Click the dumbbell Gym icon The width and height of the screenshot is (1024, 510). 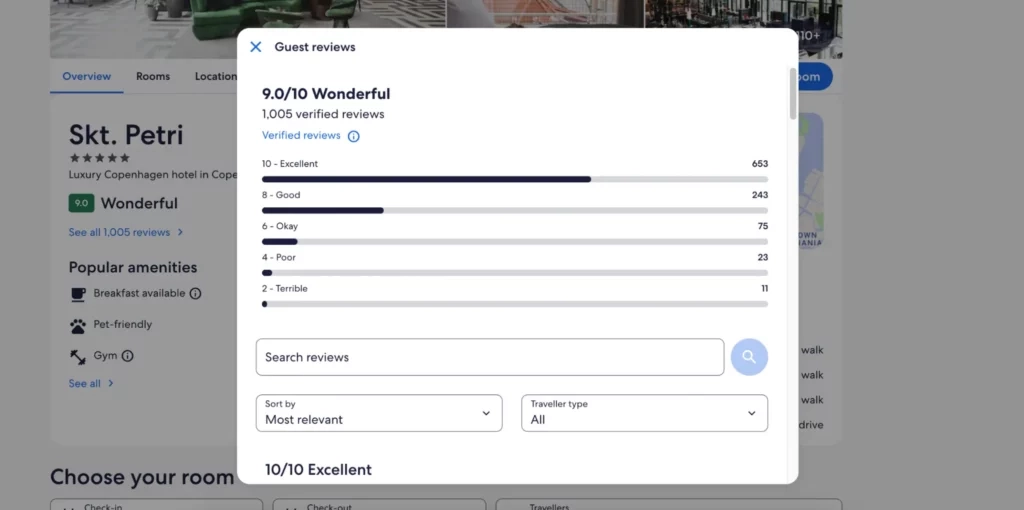(x=78, y=357)
